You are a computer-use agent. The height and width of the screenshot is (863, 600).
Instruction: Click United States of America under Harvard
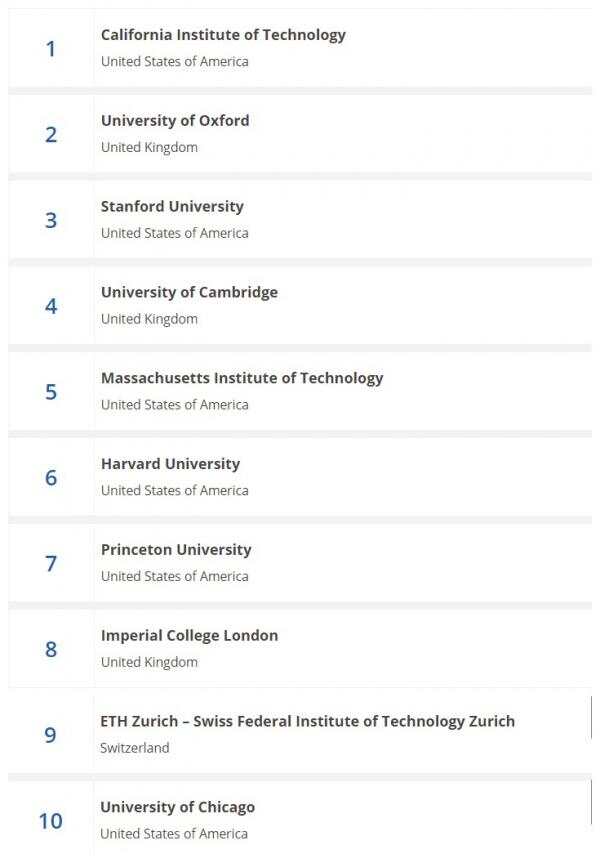coord(174,490)
